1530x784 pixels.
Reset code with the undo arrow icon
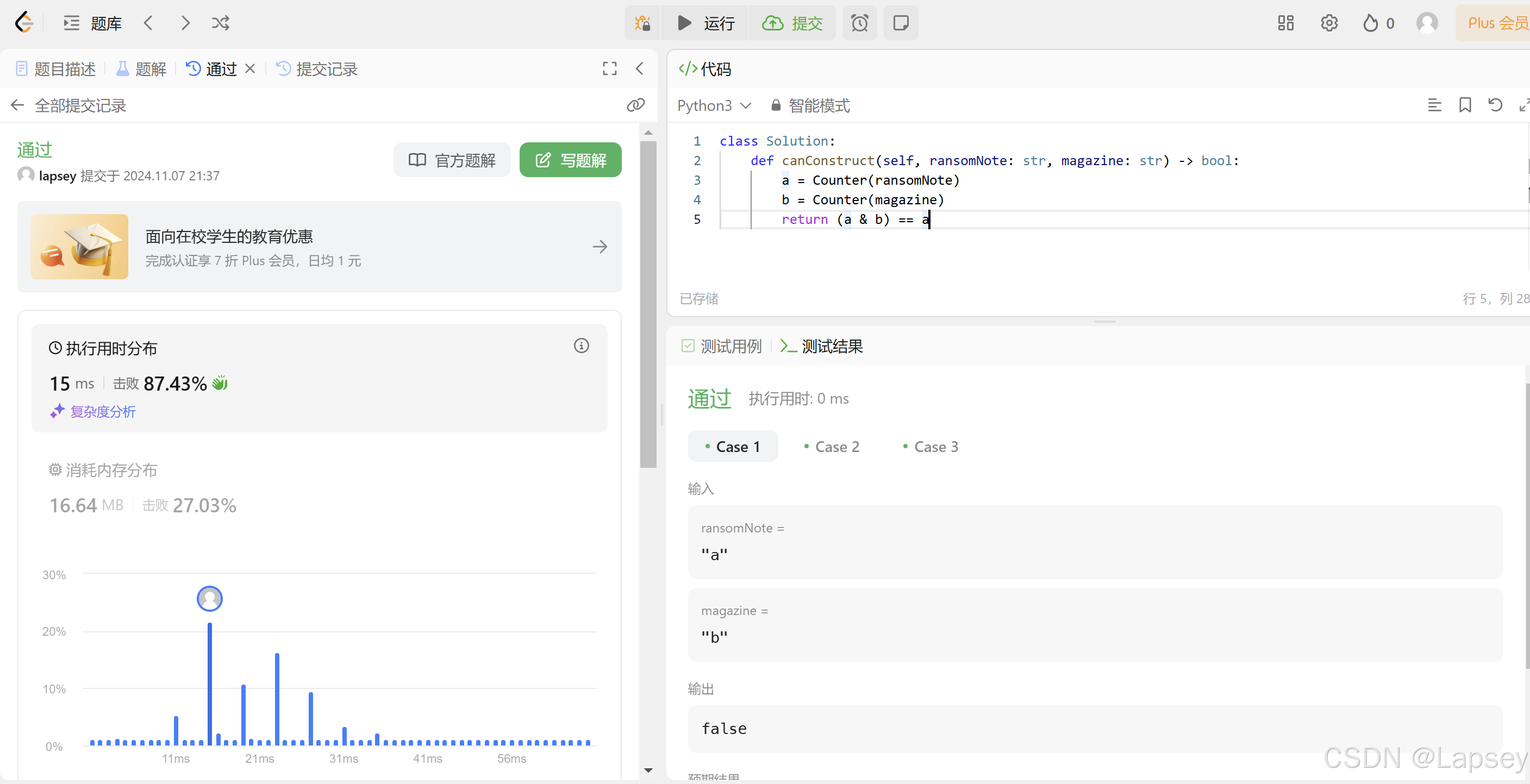coord(1495,105)
